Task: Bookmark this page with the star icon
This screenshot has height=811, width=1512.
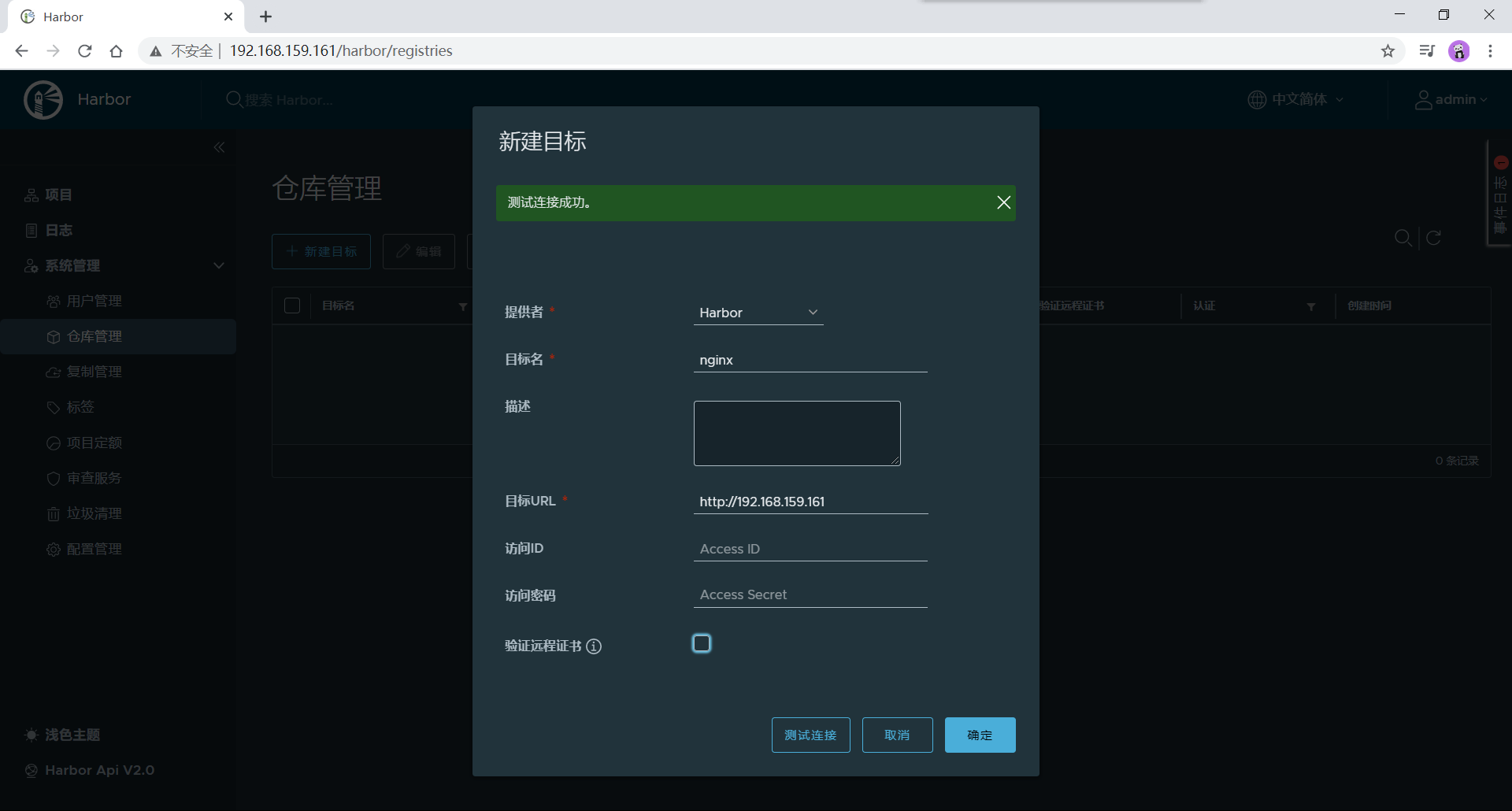Action: click(1388, 51)
